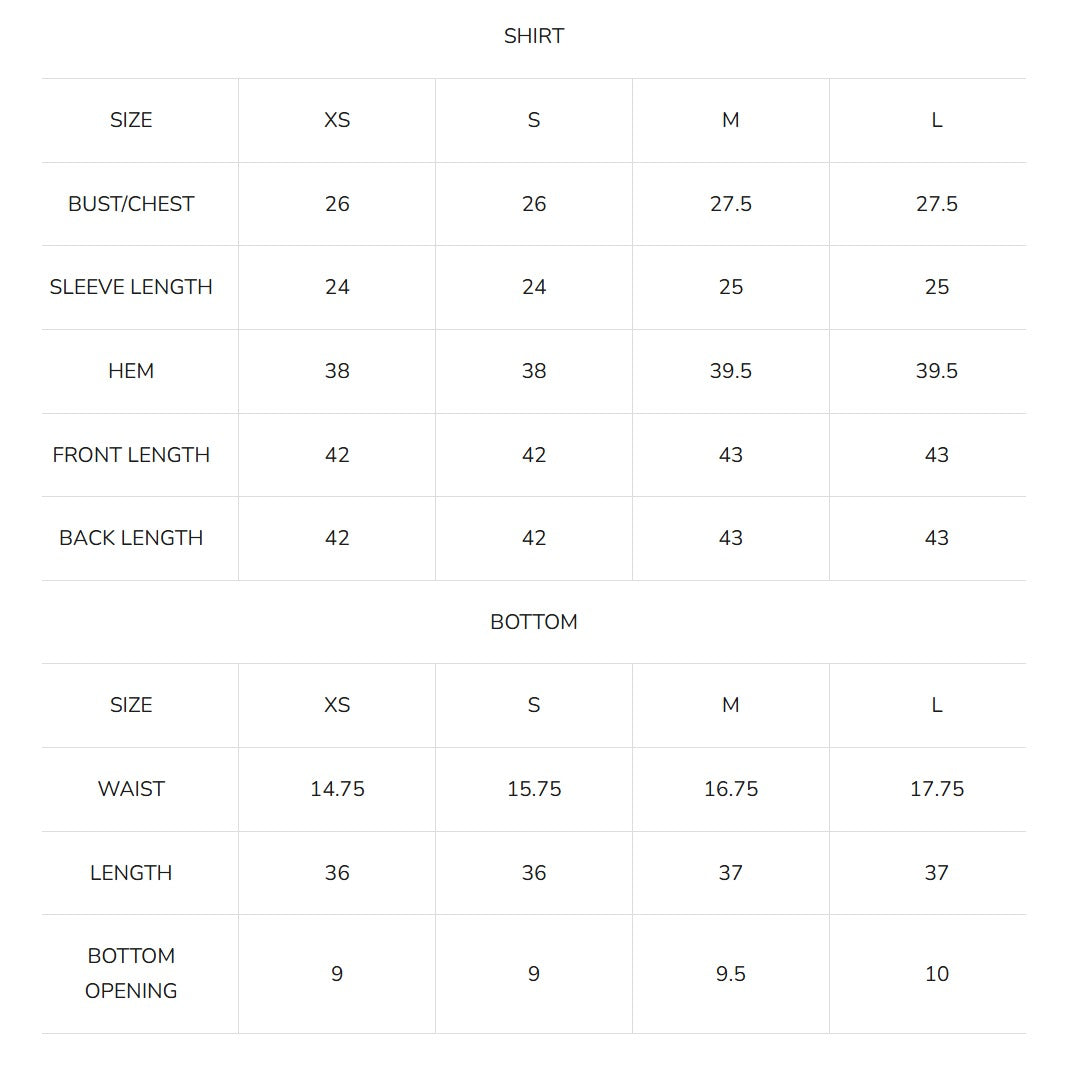This screenshot has width=1067, height=1077.
Task: Select the BOTTOM OPENING row label
Action: point(131,973)
